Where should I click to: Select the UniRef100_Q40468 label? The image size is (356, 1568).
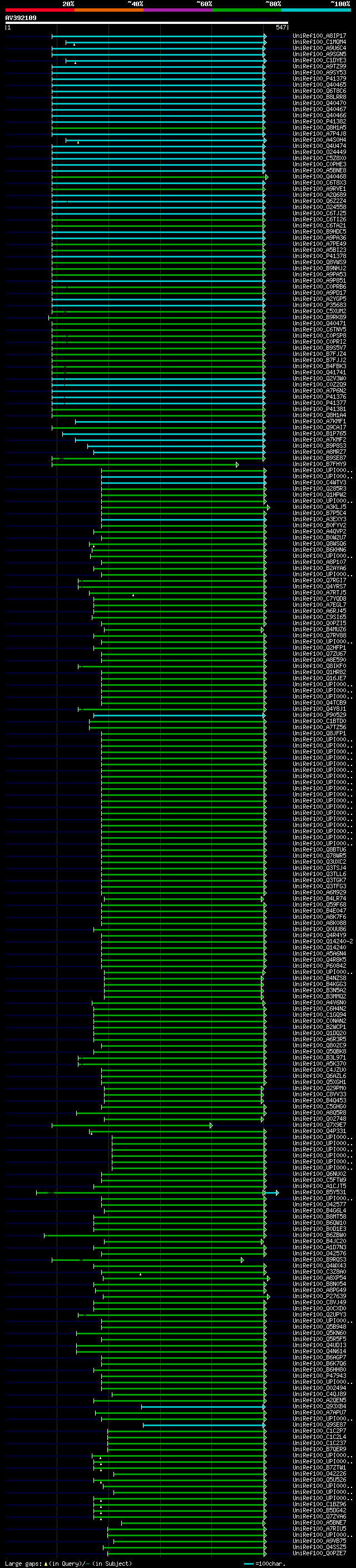(x=319, y=176)
